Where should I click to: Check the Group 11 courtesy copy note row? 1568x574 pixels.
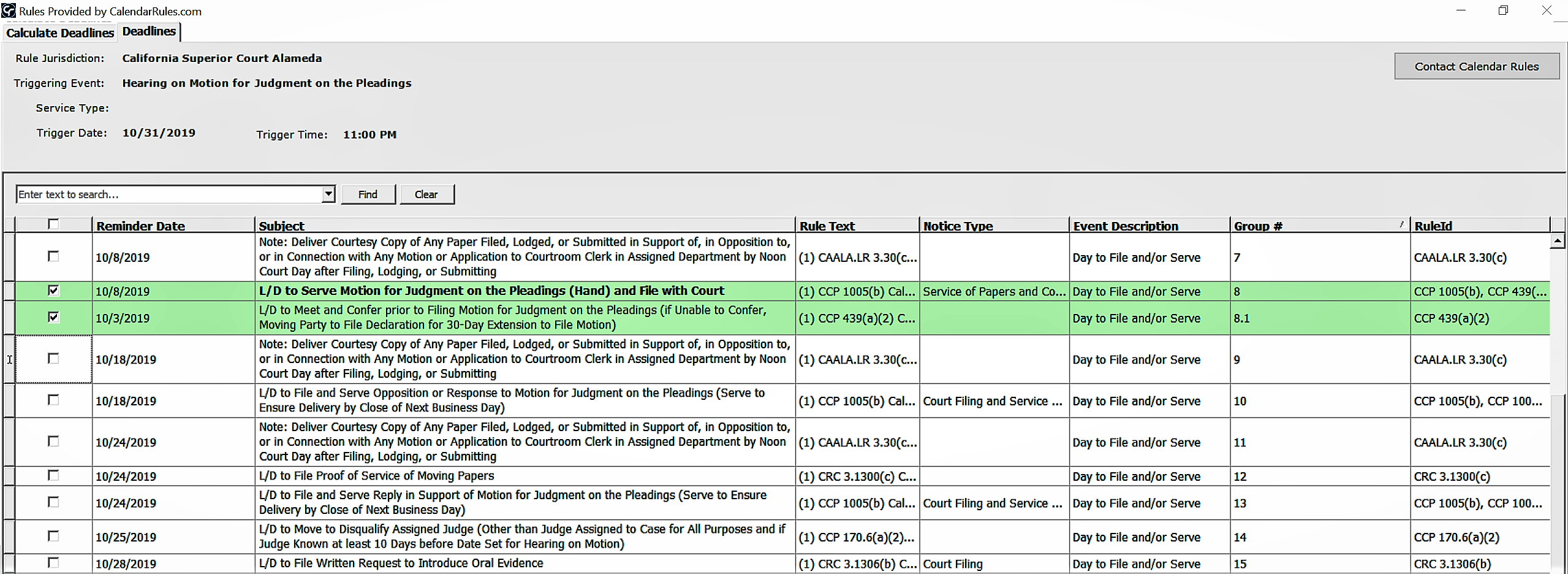[53, 441]
